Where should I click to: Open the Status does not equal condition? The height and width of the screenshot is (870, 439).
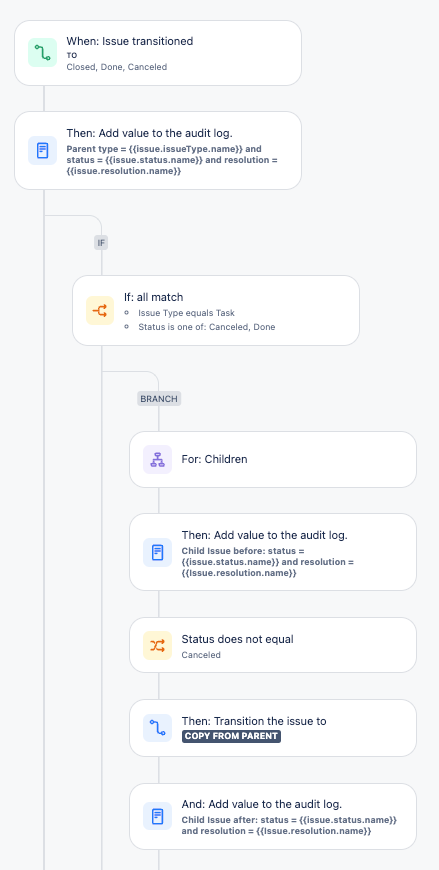pyautogui.click(x=273, y=645)
